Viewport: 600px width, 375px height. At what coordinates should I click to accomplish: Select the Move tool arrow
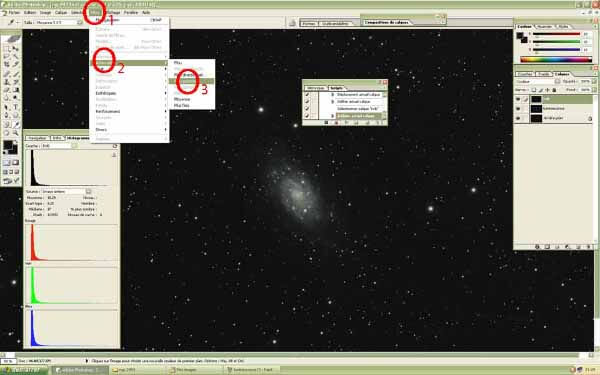(x=16, y=49)
